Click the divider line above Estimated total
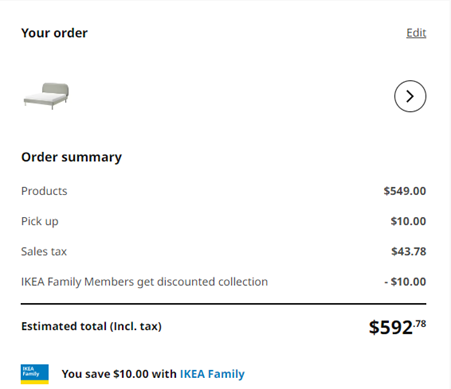The image size is (451, 389). [223, 304]
